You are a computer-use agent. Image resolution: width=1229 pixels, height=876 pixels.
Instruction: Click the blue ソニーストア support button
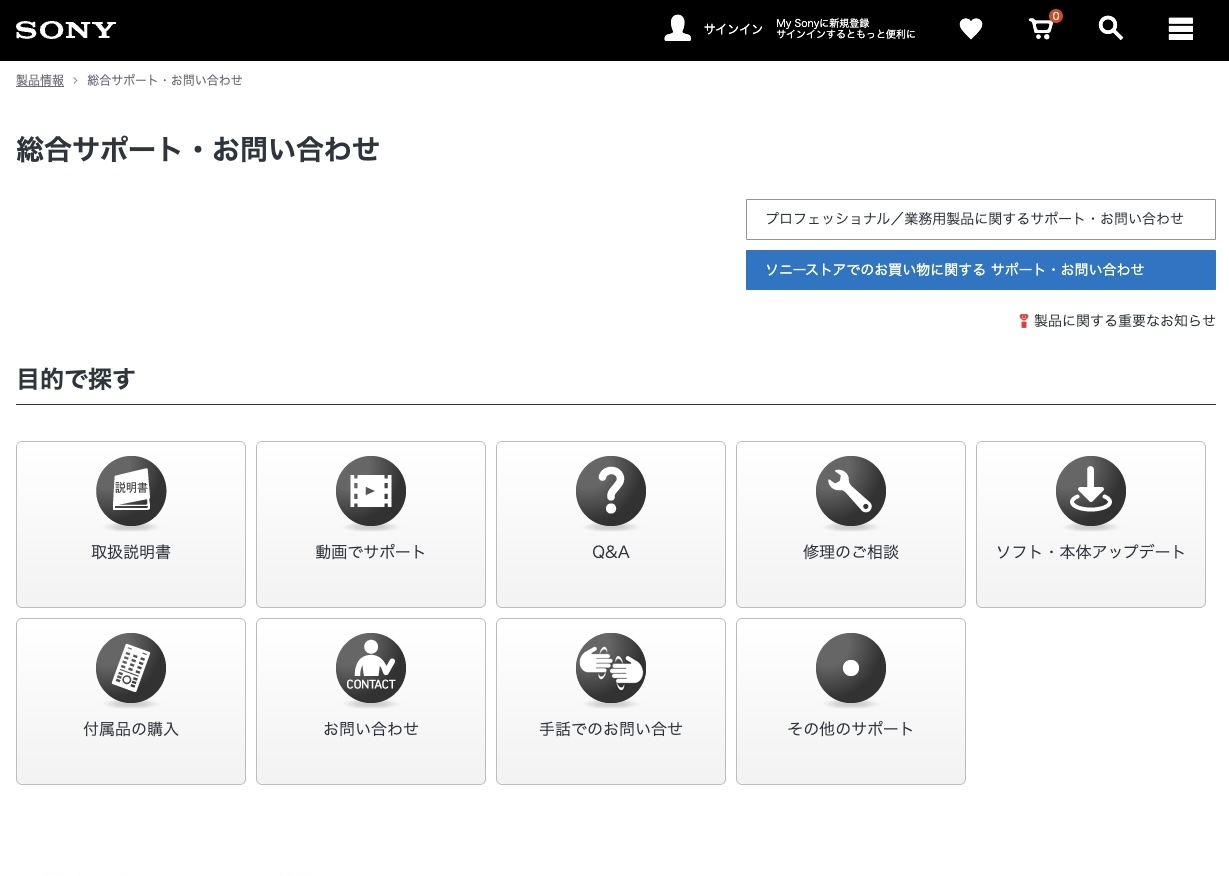[x=980, y=270]
